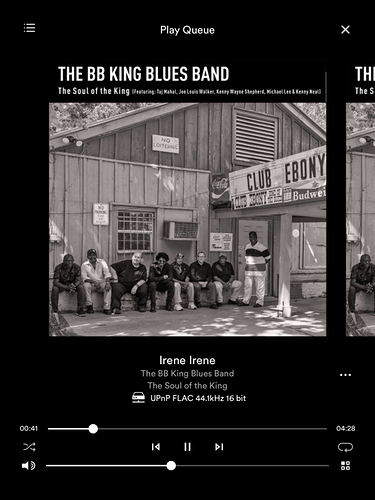Click the Irene Irene song title

(x=187, y=360)
